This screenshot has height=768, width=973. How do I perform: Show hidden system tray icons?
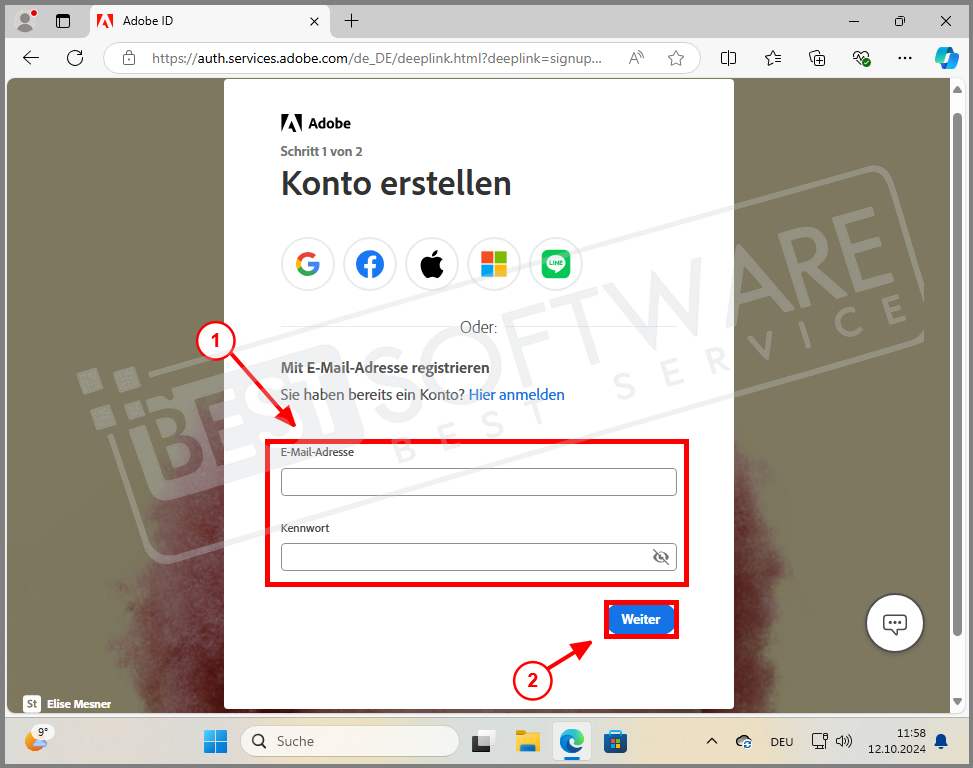click(x=712, y=741)
